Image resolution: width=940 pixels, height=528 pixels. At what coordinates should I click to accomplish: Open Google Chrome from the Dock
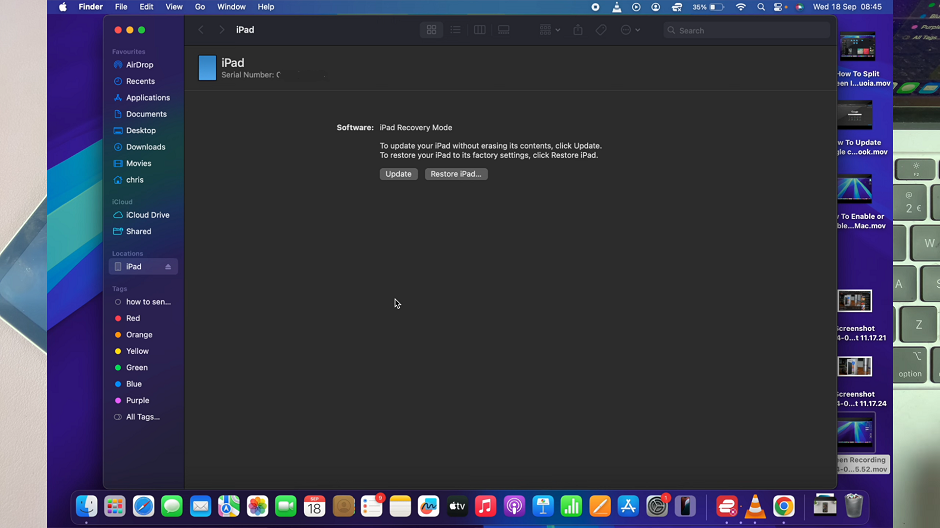(784, 506)
